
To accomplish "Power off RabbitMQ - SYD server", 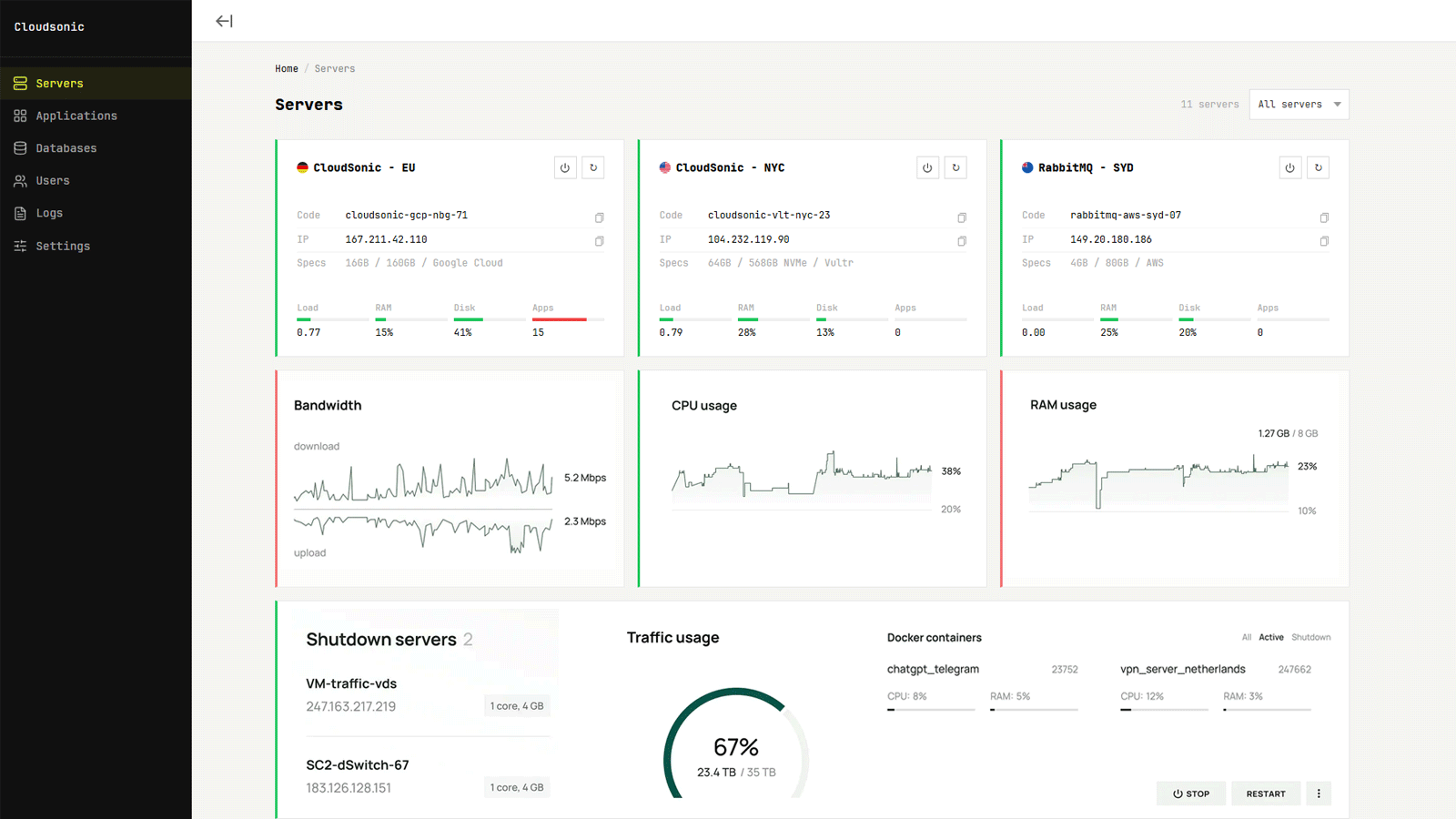I will pyautogui.click(x=1289, y=167).
